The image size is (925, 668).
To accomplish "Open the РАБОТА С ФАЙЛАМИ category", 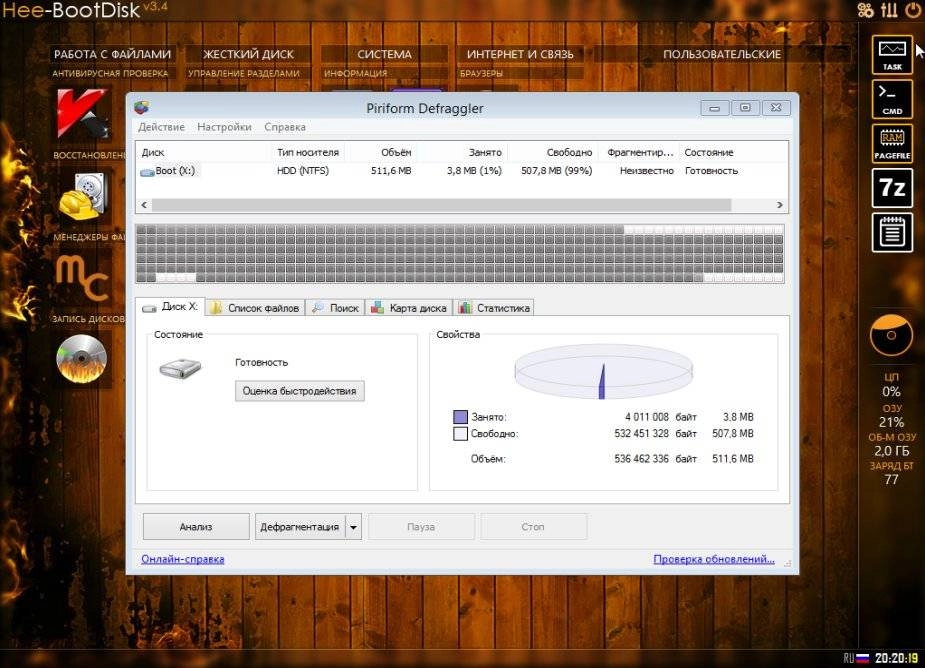I will coord(112,54).
